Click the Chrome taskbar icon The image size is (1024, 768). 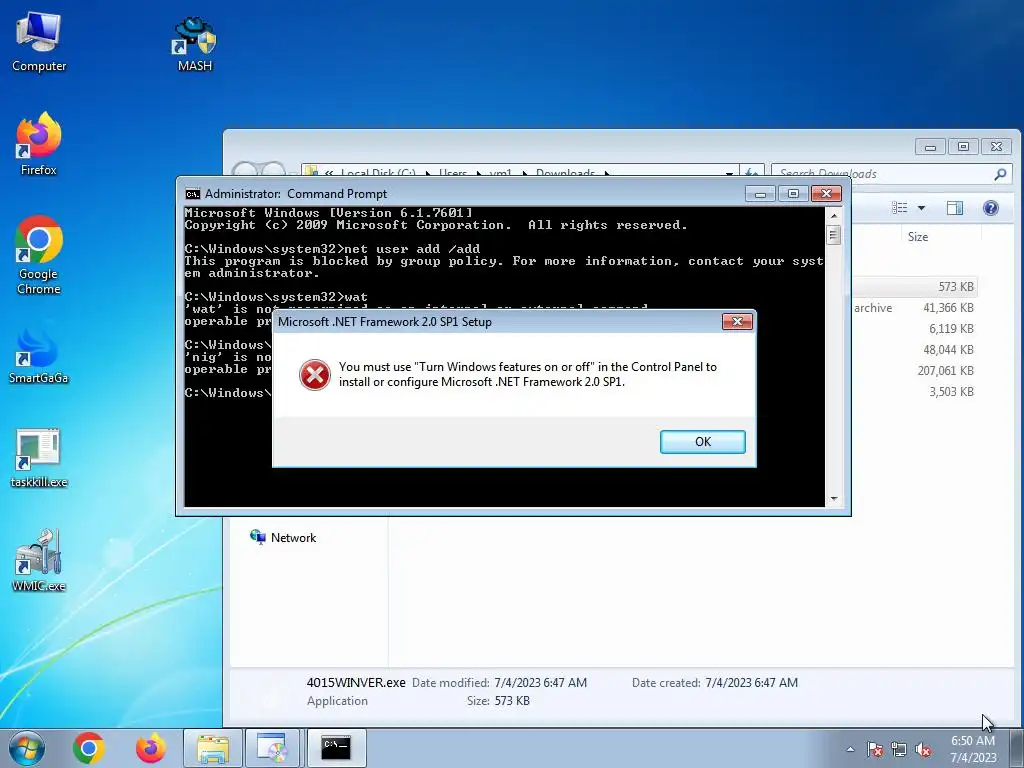click(x=89, y=748)
